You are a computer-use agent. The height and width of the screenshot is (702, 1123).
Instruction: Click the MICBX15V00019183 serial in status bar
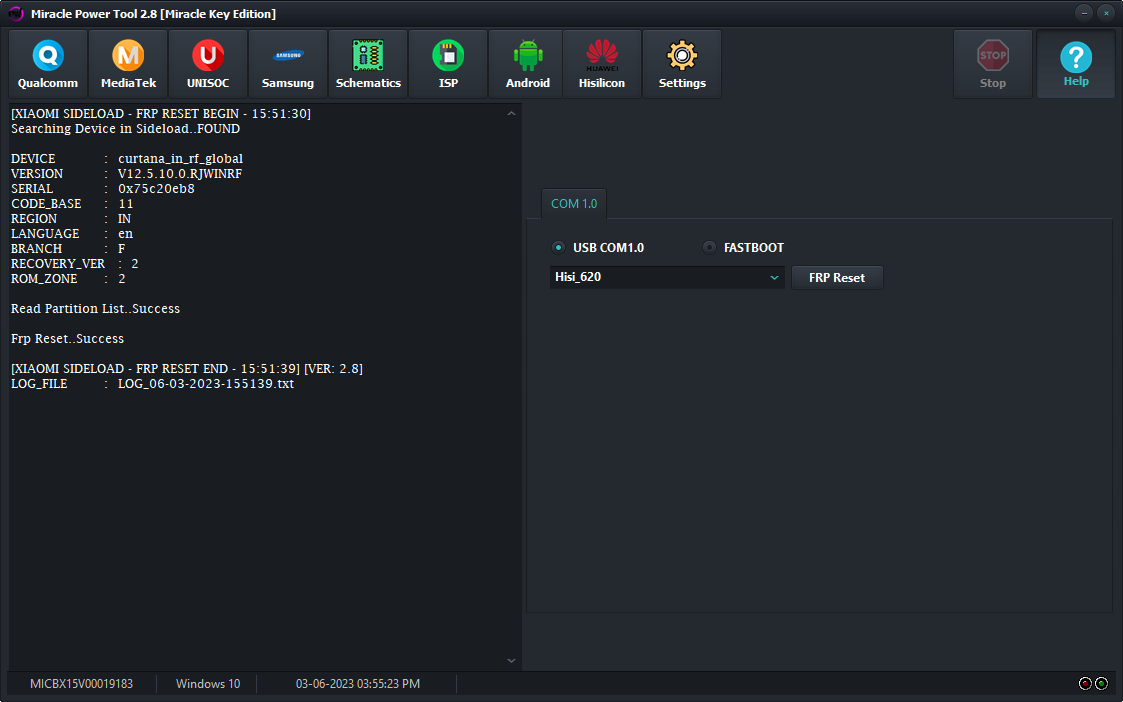pyautogui.click(x=82, y=684)
